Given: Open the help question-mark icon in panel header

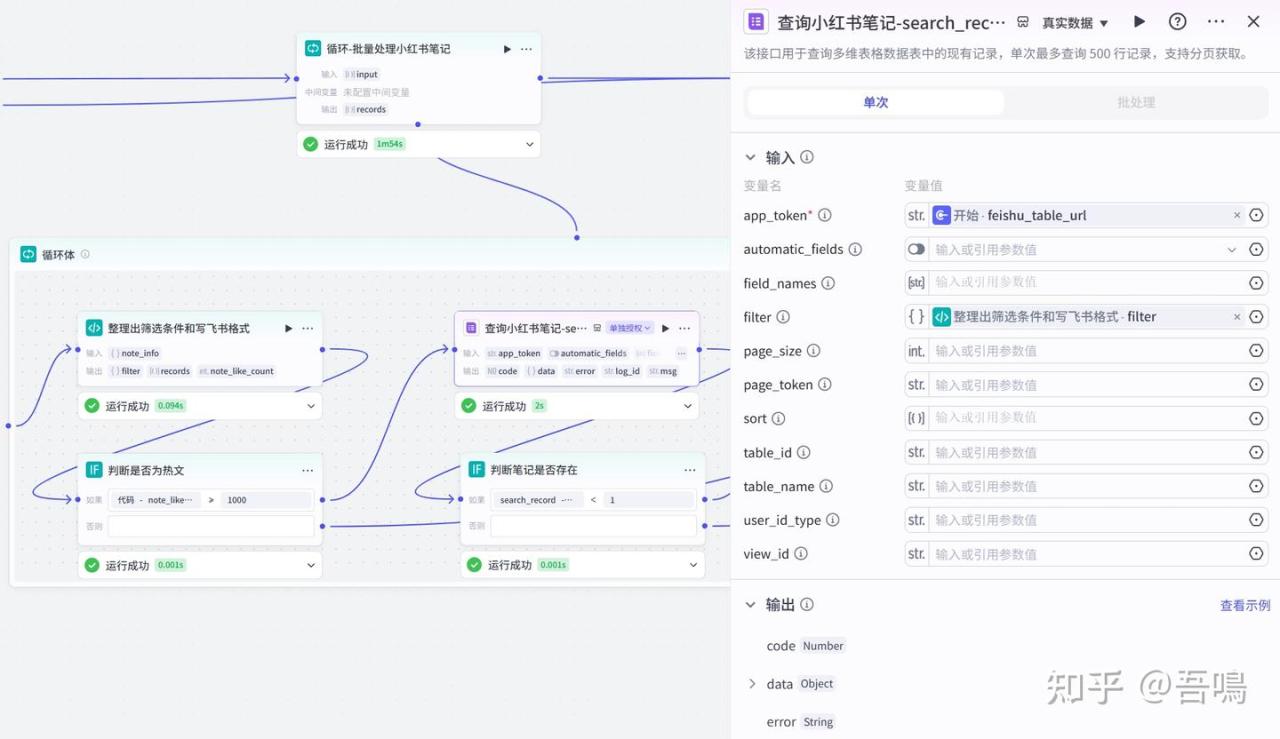Looking at the screenshot, I should coord(1178,22).
